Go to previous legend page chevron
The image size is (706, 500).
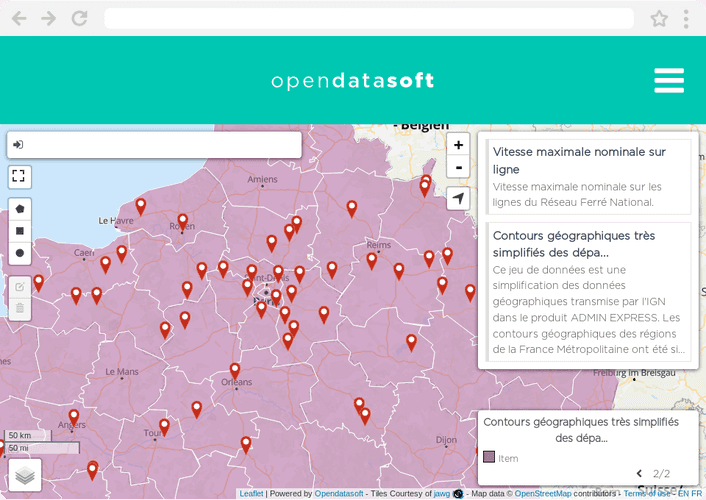[x=639, y=473]
